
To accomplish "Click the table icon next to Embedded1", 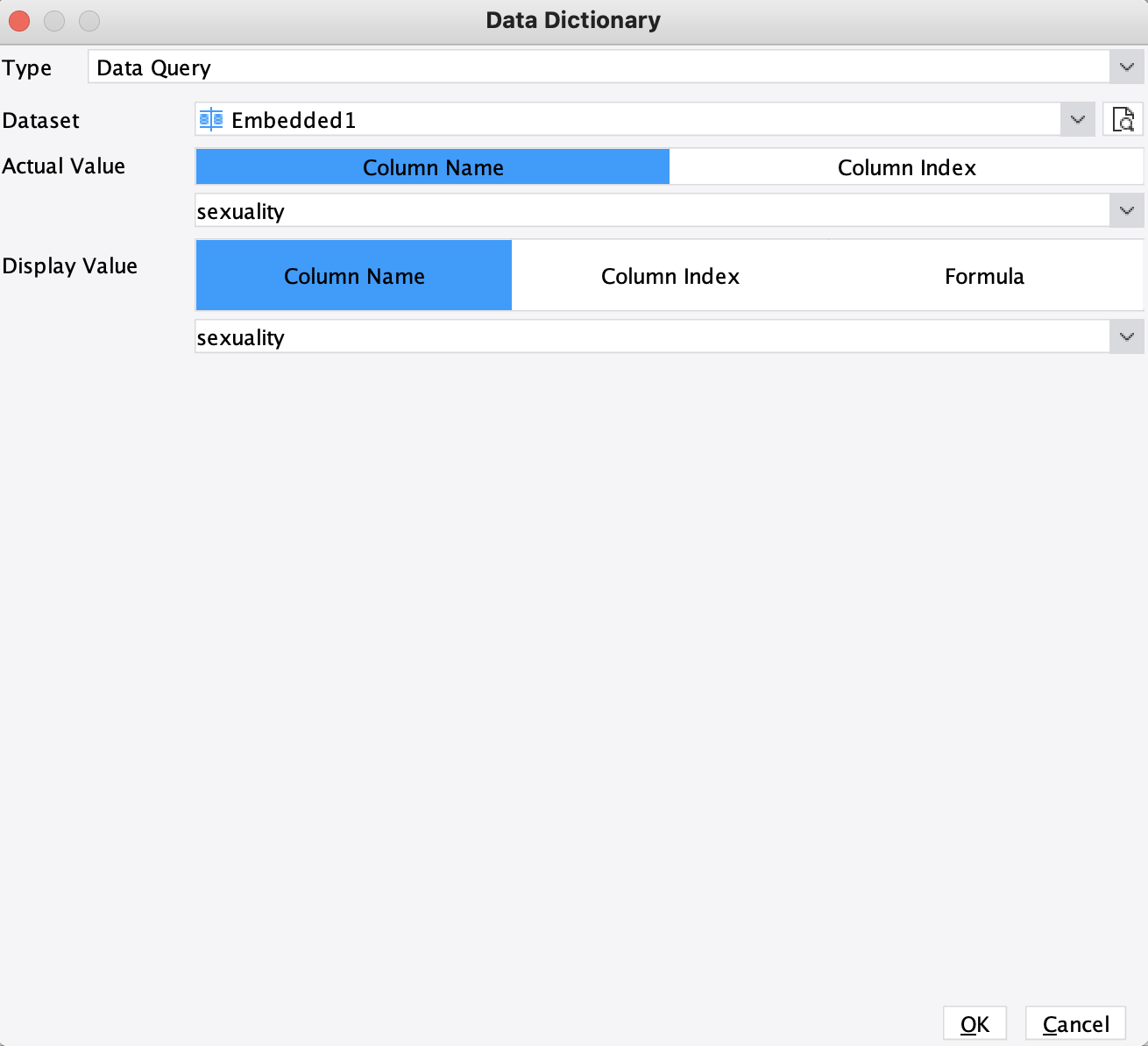I will (211, 119).
